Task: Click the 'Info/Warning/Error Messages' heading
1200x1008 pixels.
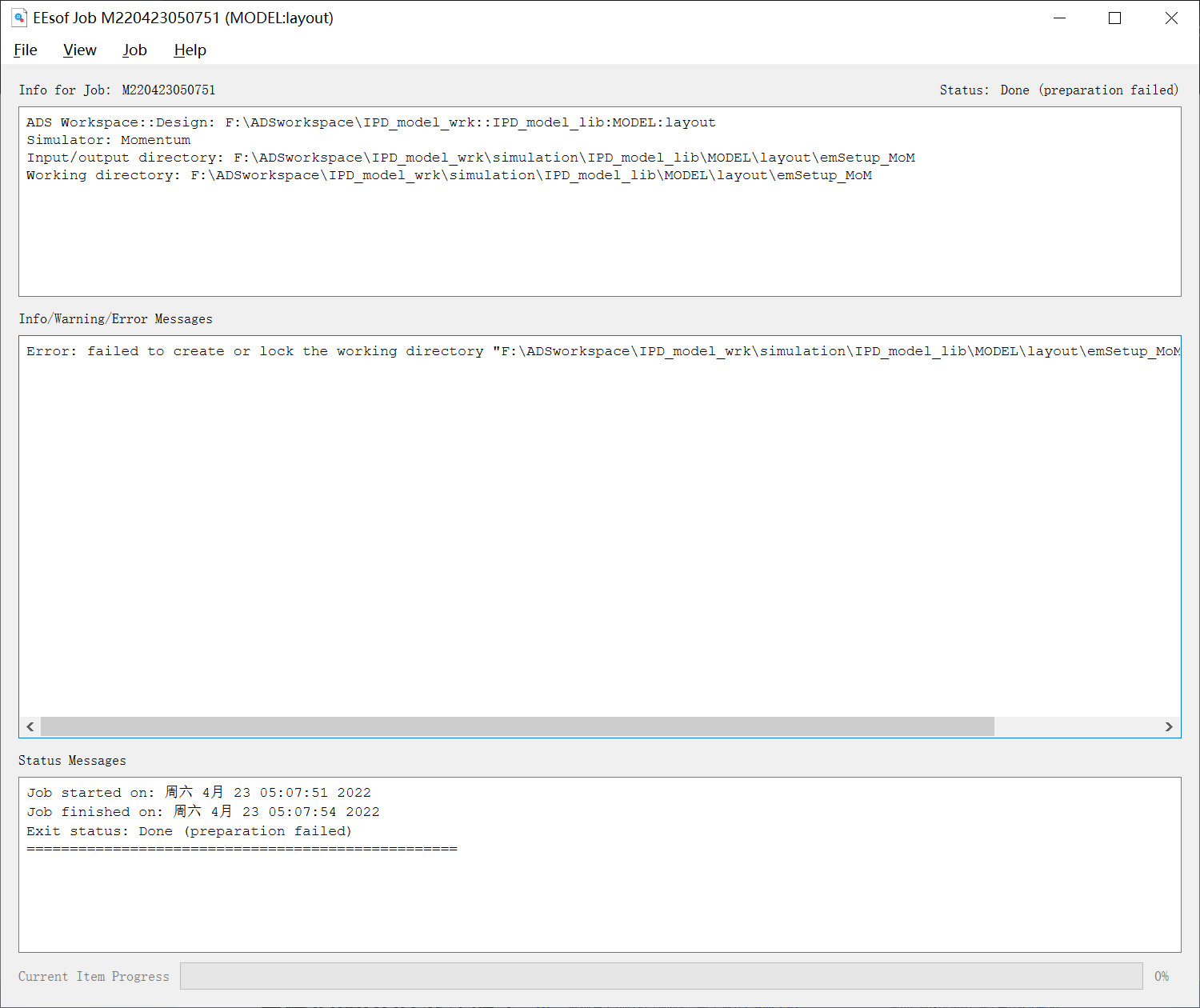Action: (116, 318)
